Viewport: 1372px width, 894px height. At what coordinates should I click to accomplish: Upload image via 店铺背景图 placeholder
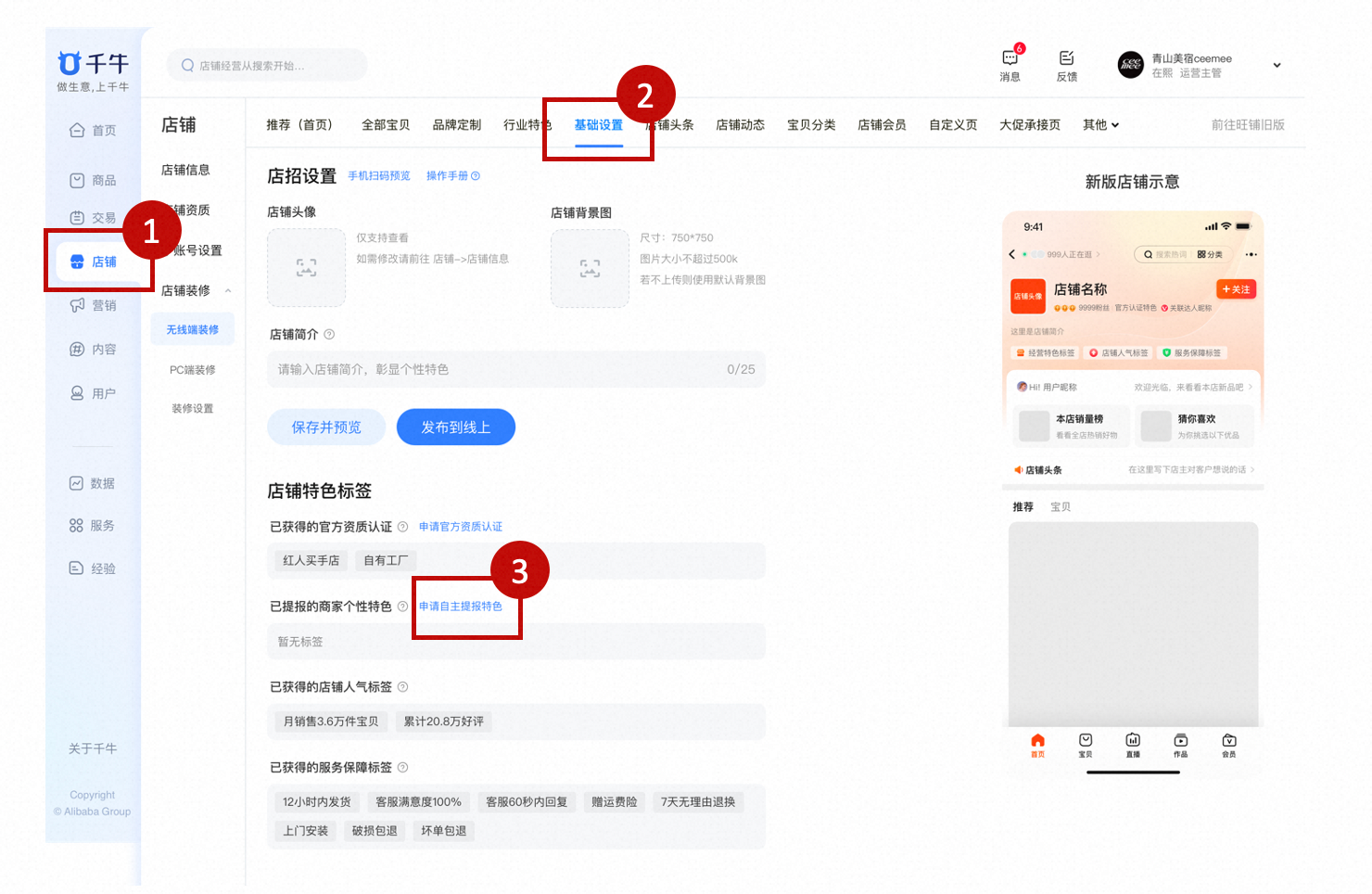pyautogui.click(x=590, y=269)
